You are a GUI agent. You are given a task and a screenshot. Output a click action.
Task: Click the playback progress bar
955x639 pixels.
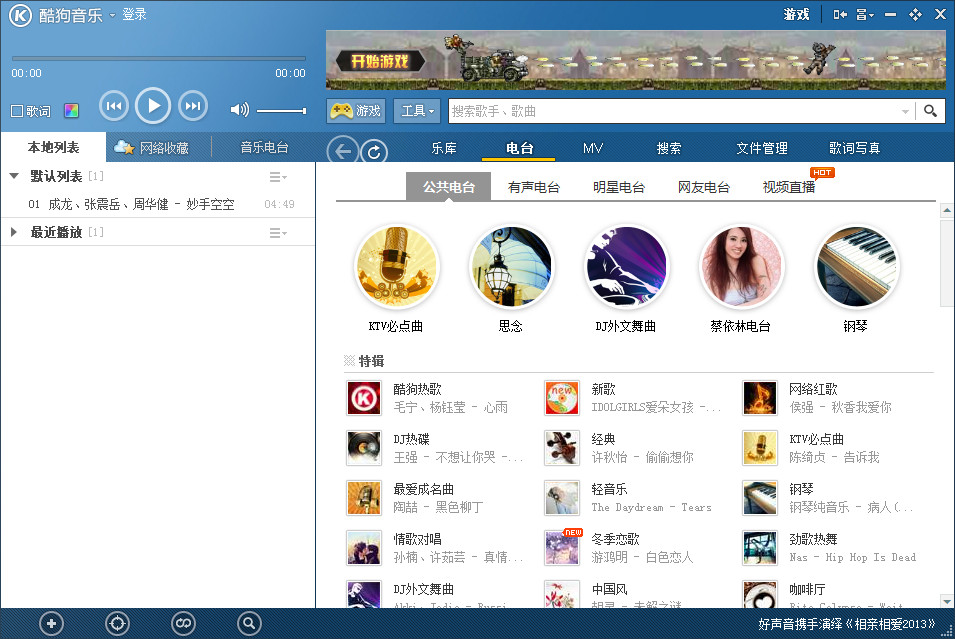[x=158, y=59]
